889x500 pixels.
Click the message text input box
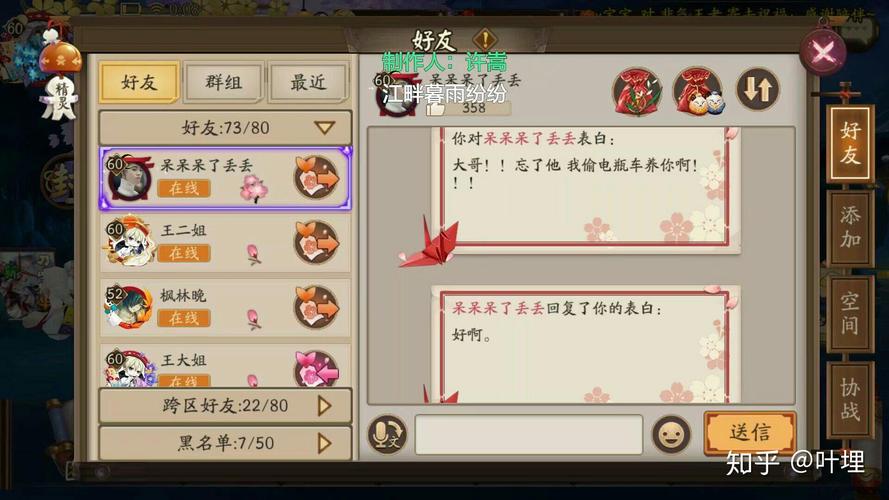(x=529, y=435)
